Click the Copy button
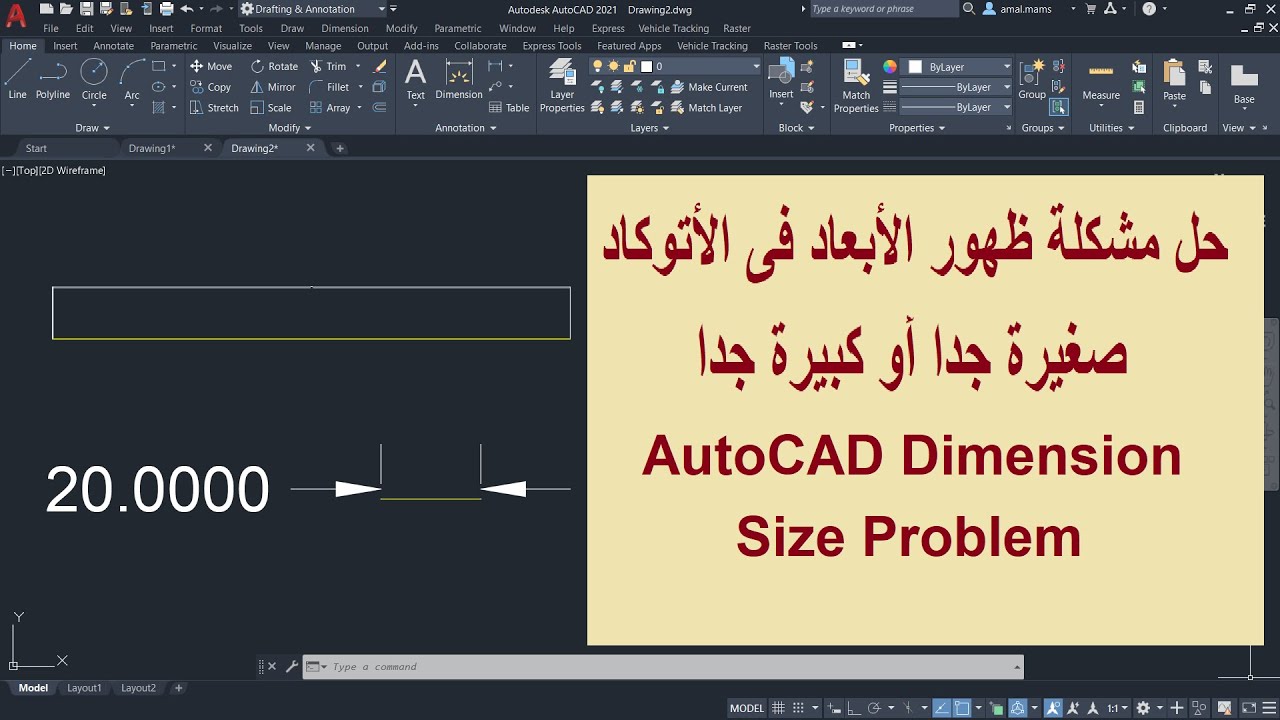The height and width of the screenshot is (720, 1280). pyautogui.click(x=211, y=87)
